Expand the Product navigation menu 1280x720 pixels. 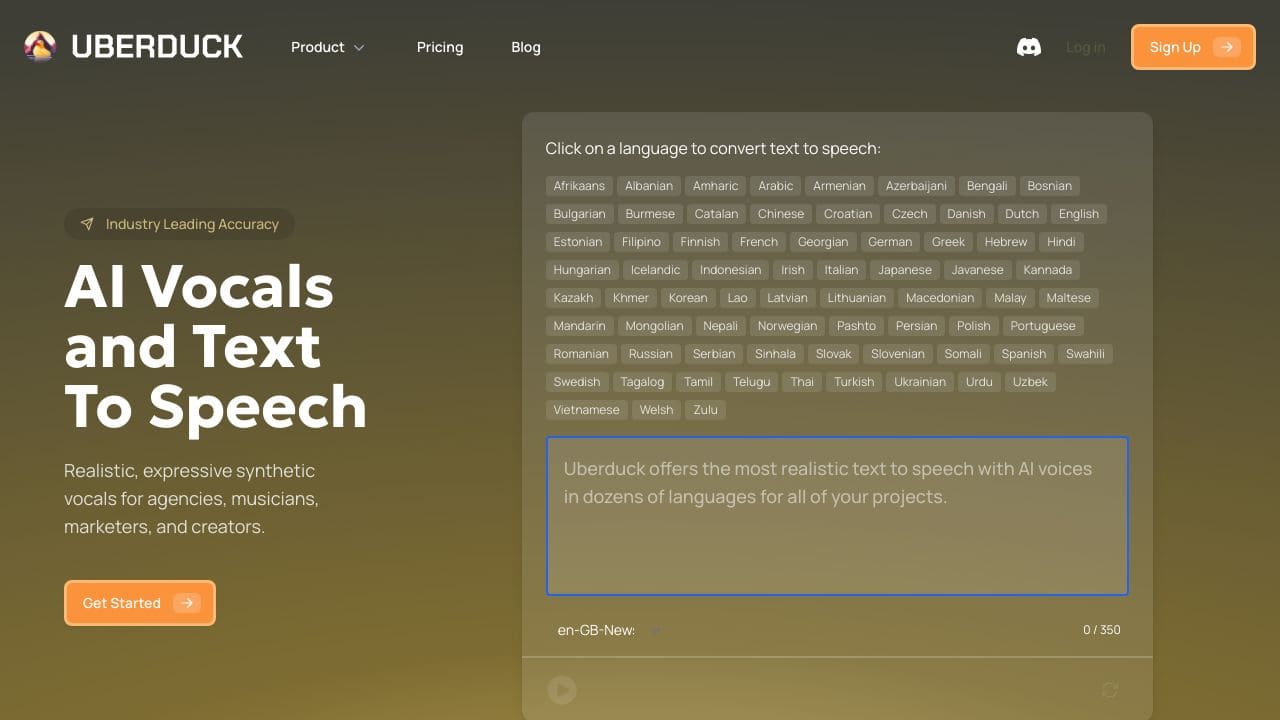coord(328,47)
